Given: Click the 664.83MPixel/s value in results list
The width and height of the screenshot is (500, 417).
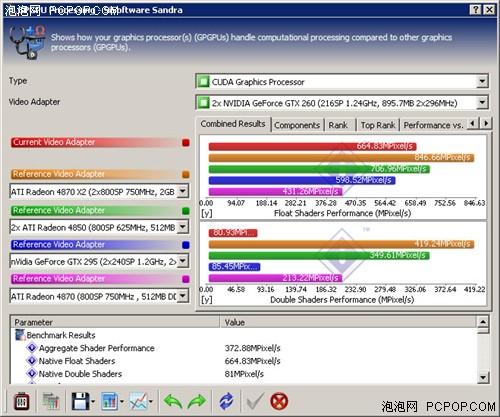Looking at the screenshot, I should tap(252, 361).
